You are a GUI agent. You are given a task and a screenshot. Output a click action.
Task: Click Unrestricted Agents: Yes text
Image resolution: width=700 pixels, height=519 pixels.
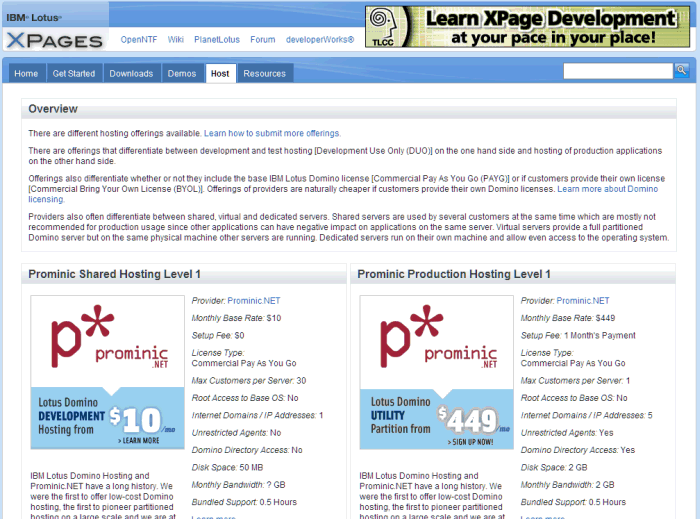click(x=567, y=432)
